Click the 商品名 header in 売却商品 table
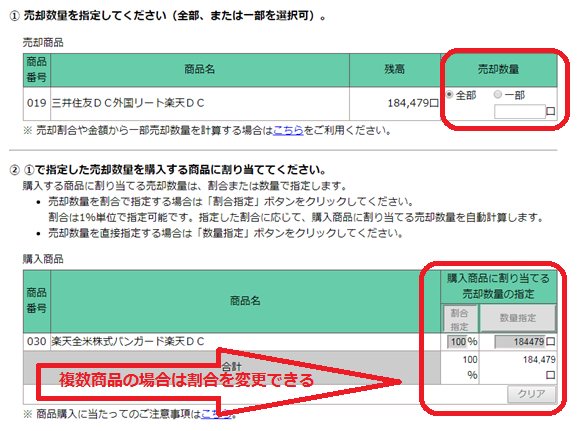This screenshot has width=577, height=431. coord(199,69)
